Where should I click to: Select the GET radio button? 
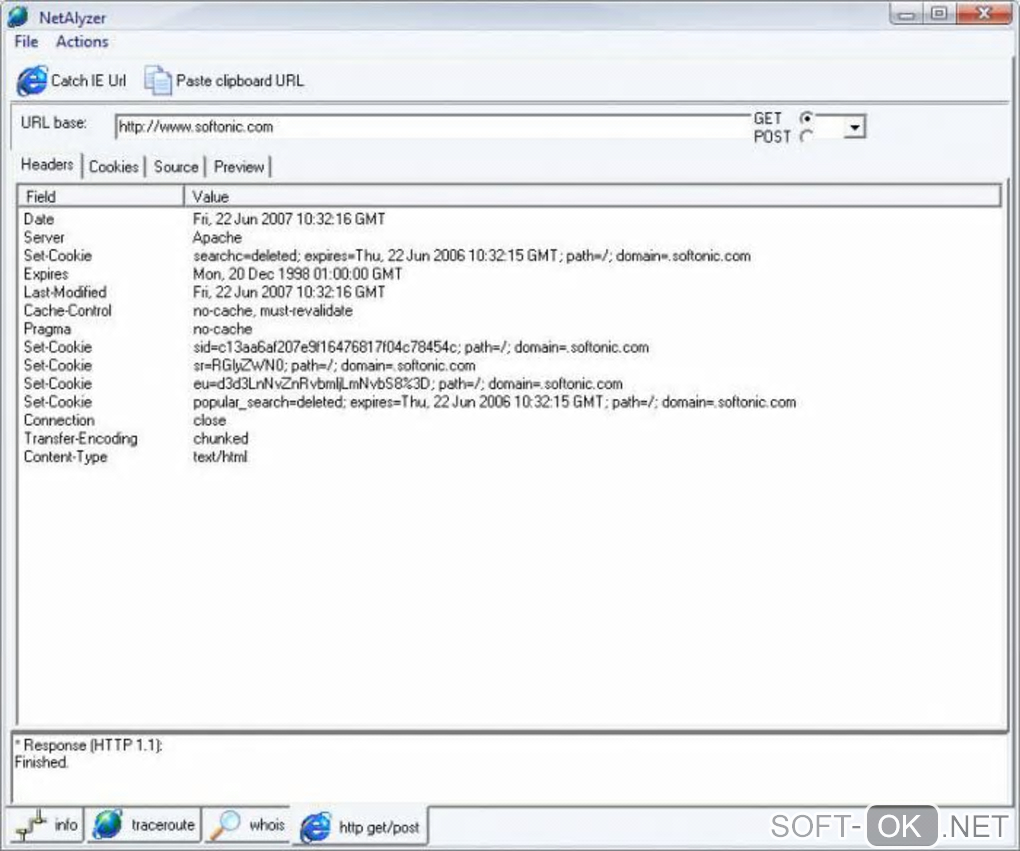[807, 118]
